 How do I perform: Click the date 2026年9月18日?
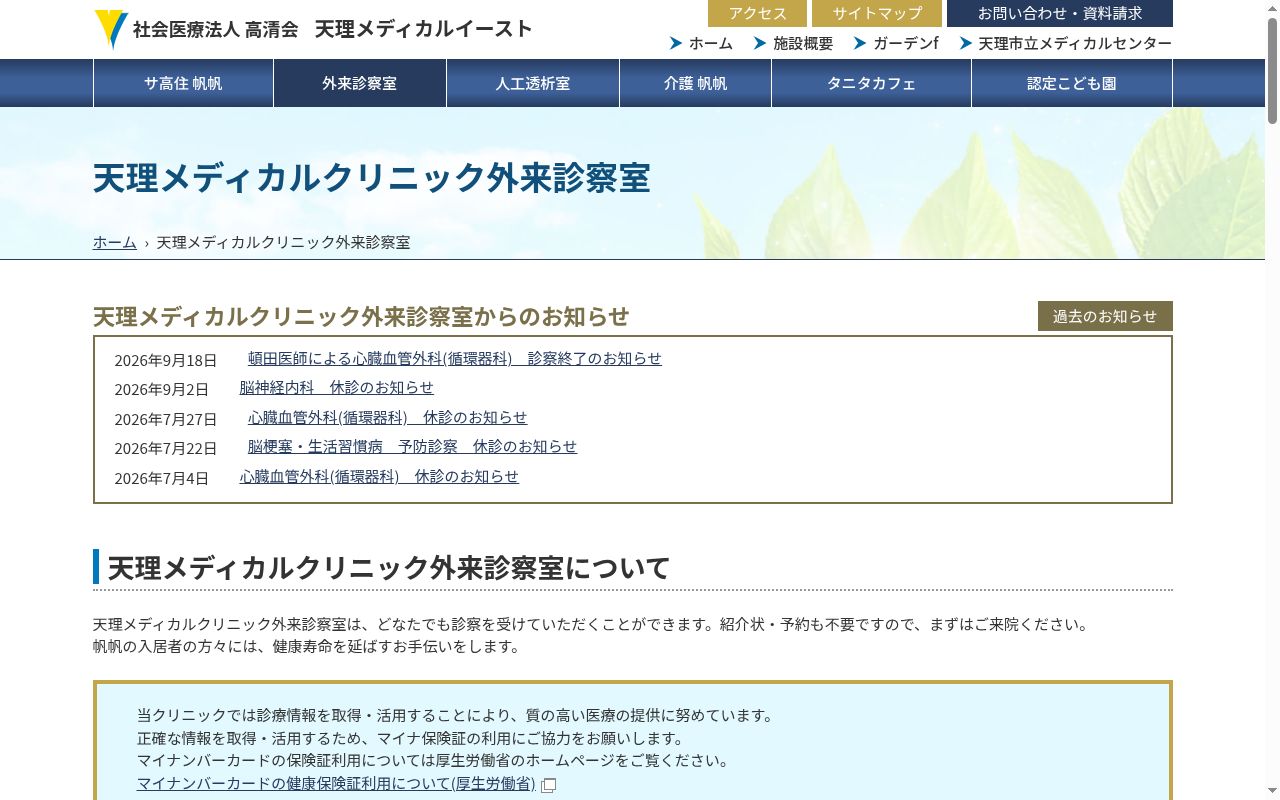[x=165, y=360]
